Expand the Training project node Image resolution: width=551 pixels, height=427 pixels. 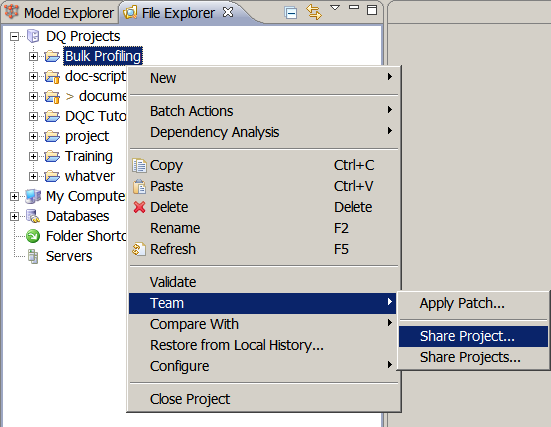tap(33, 156)
